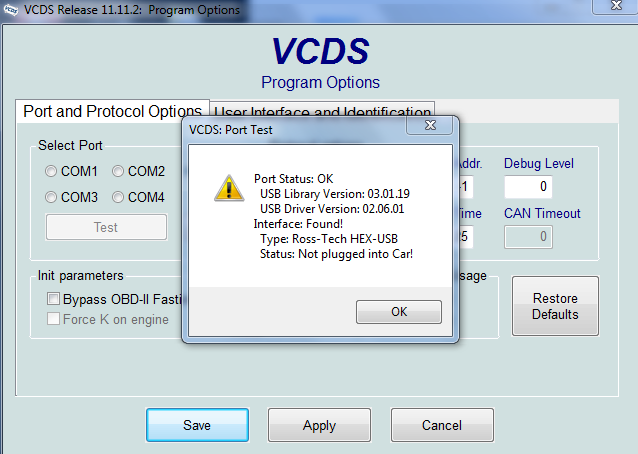Select the COM1 port radio button

point(51,172)
